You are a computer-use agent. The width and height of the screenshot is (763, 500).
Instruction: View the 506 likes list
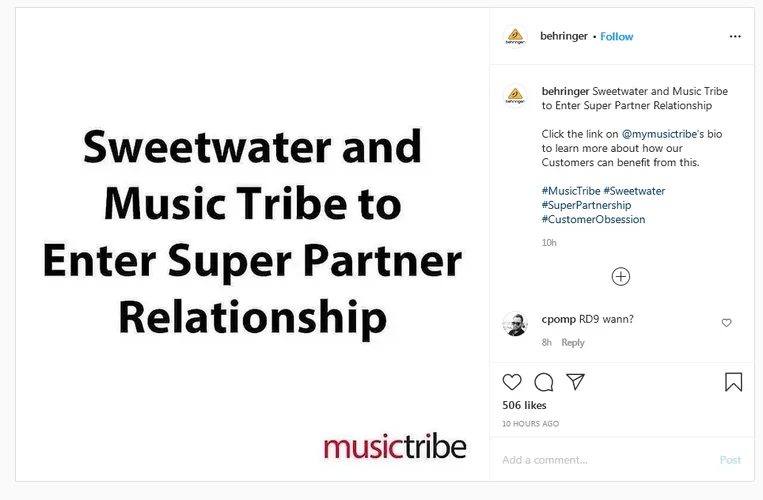[524, 406]
